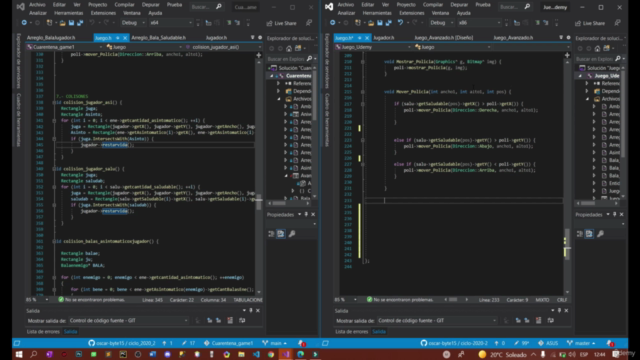Switch to Juego_Avanzado.h [Diseño] tab in right window
Screen dimensions: 640x360
click(x=443, y=38)
